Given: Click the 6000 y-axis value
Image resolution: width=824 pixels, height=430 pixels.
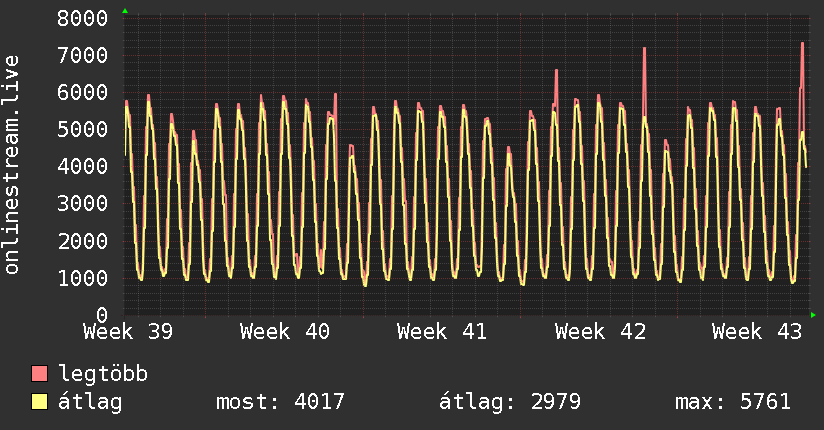Looking at the screenshot, I should (83, 93).
